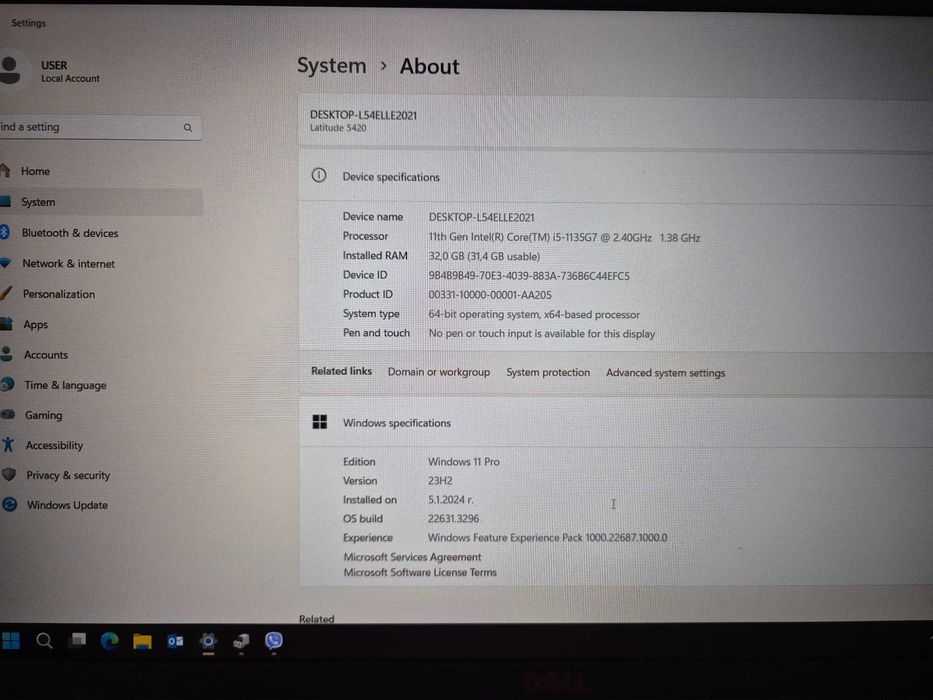Click the Gaming controller icon in sidebar
Screen dimensions: 933x700
click(x=8, y=414)
